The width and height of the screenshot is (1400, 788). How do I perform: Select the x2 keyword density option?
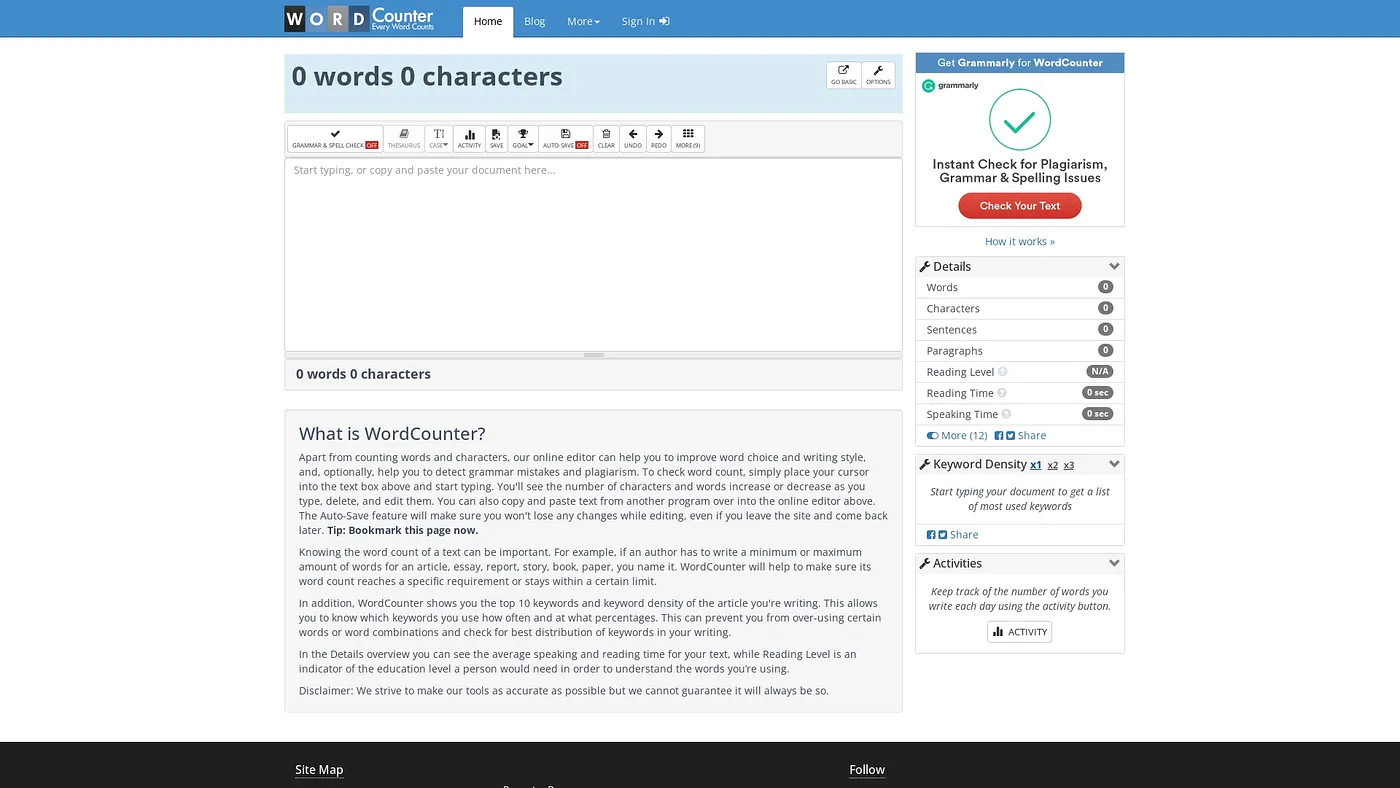point(1053,465)
